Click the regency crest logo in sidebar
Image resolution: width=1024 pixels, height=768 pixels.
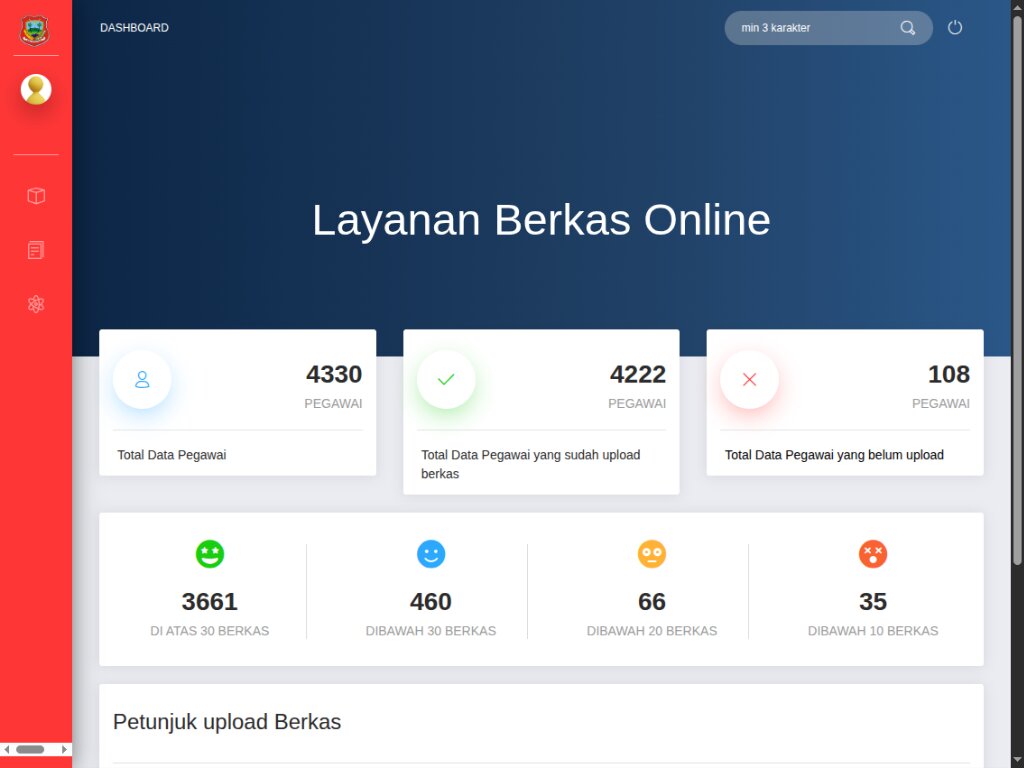35,29
